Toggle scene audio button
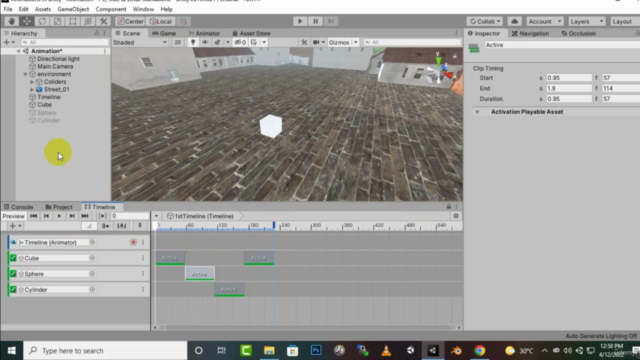The height and width of the screenshot is (360, 640). tap(205, 42)
